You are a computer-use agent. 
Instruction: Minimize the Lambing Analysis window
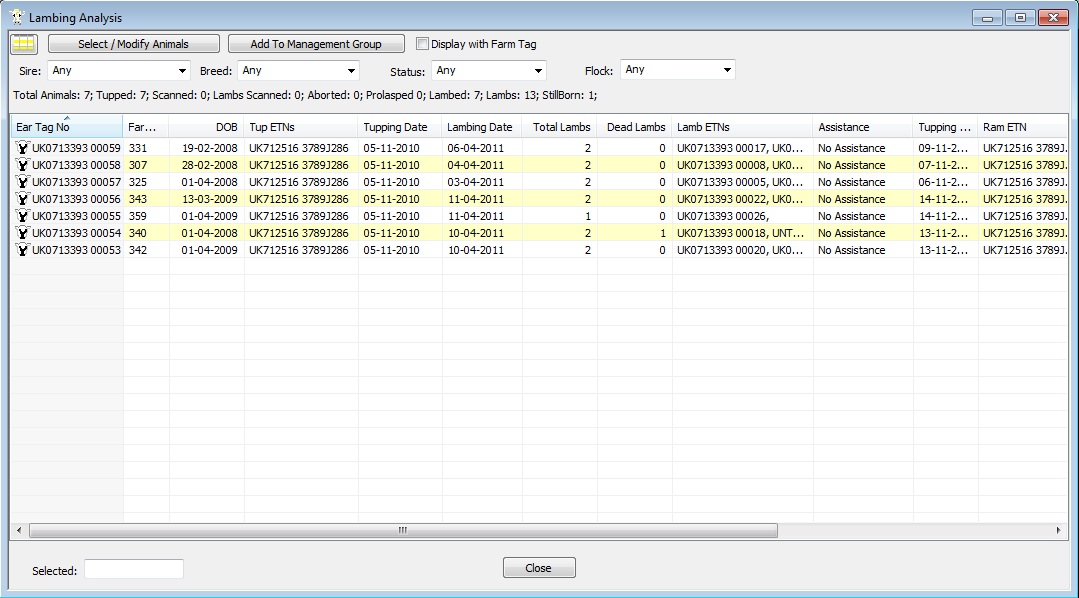(987, 18)
